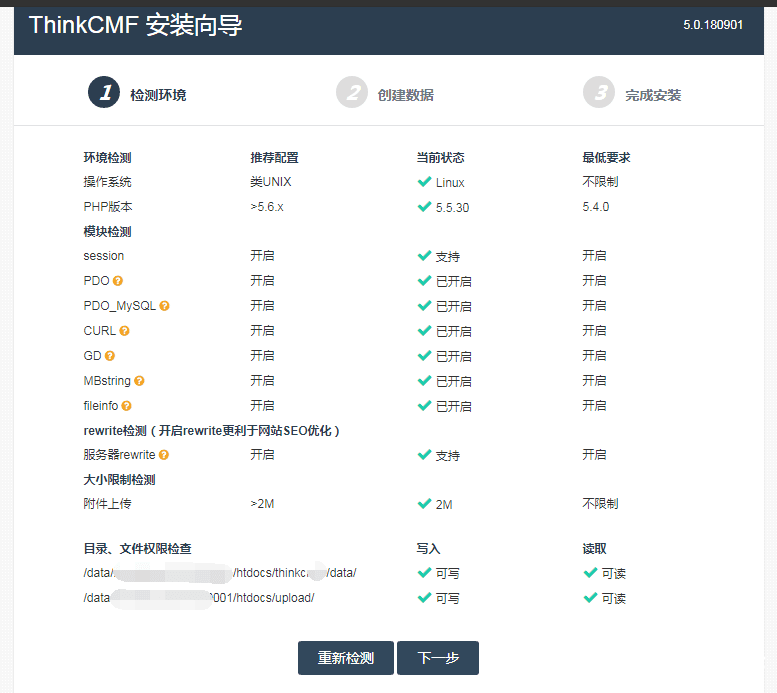
Task: Click the MBstring help question mark icon
Action: 139,381
